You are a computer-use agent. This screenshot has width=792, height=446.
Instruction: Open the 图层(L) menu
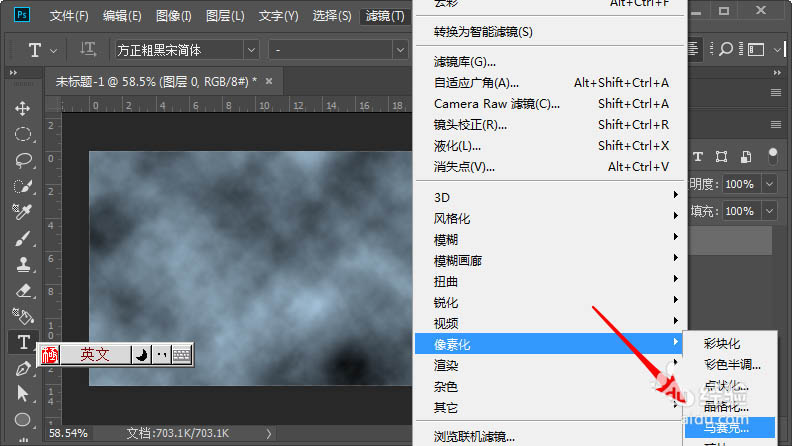tap(225, 16)
